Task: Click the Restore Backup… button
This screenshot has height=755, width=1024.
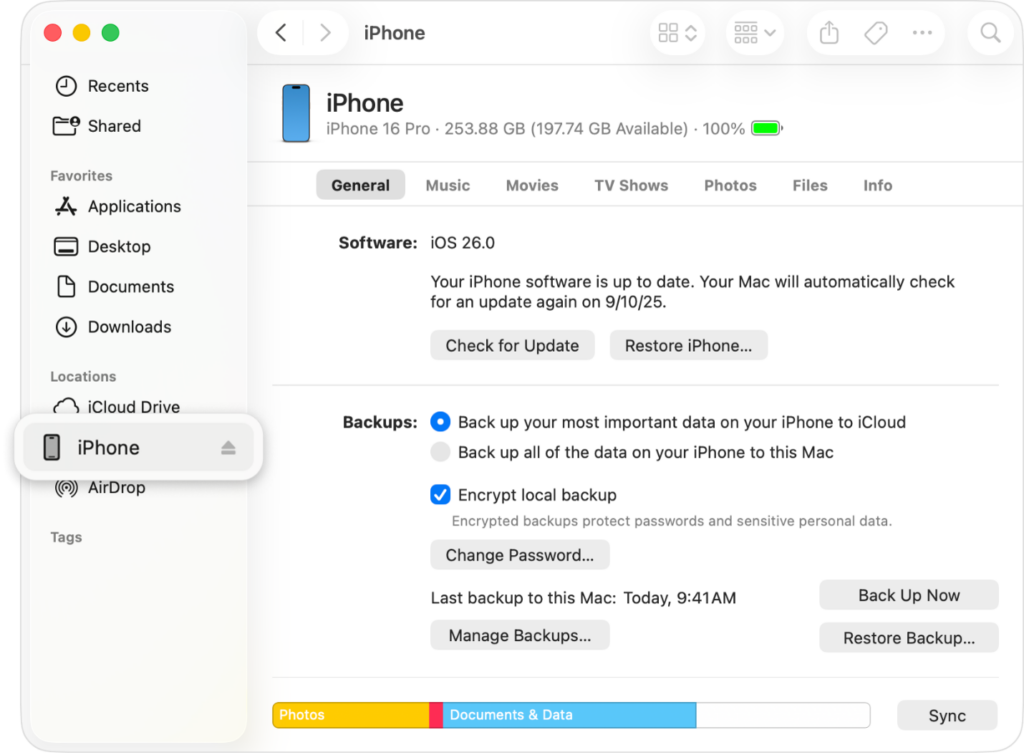Action: tap(909, 638)
